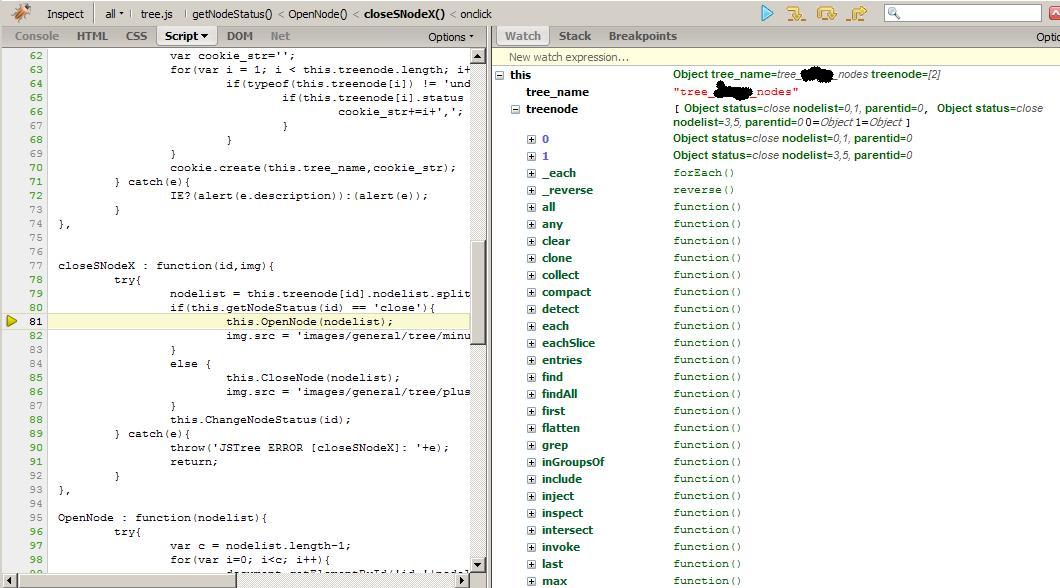Switch to the Stack tab

[x=574, y=36]
